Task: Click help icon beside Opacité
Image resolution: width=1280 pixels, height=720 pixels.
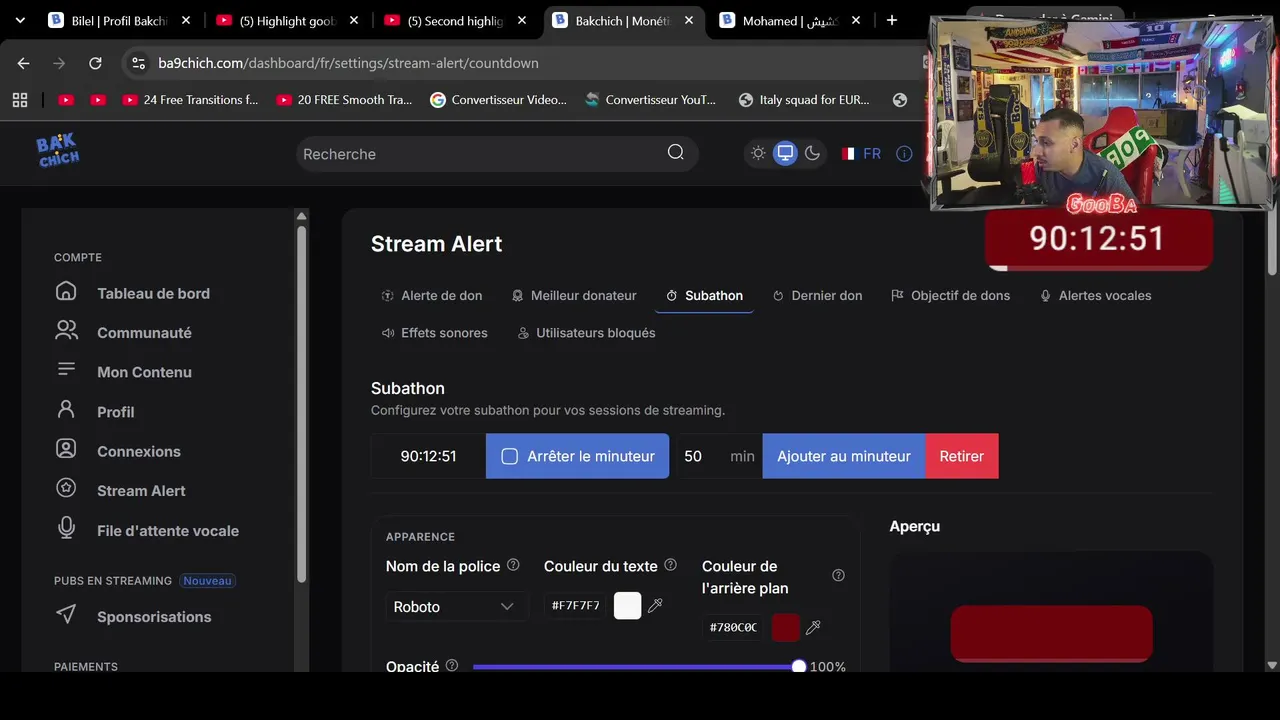Action: pos(452,665)
